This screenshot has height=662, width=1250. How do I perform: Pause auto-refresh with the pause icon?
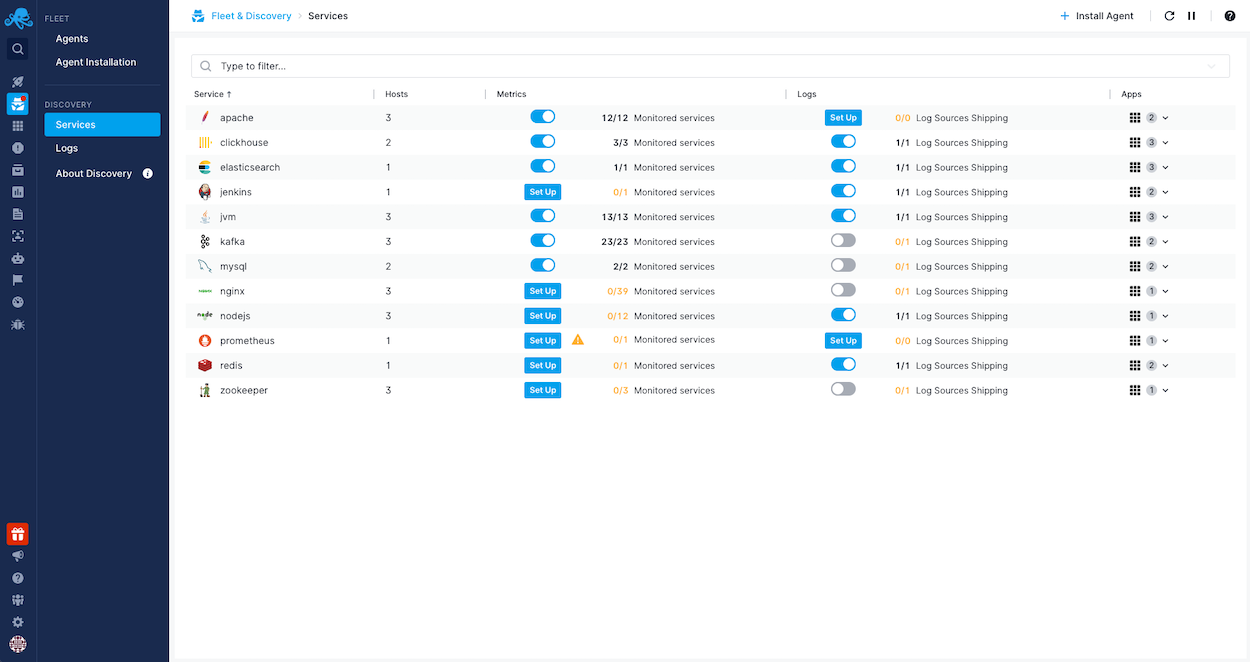coord(1192,16)
